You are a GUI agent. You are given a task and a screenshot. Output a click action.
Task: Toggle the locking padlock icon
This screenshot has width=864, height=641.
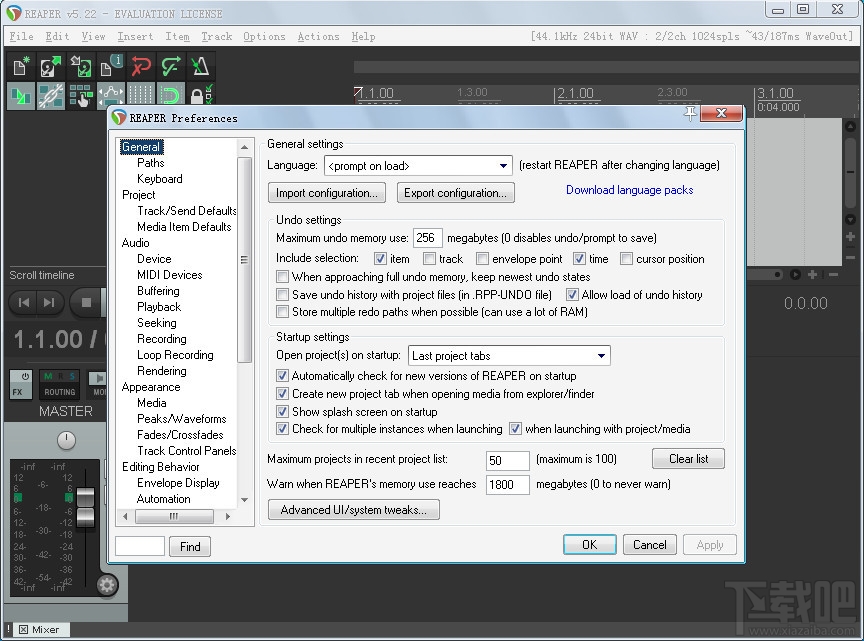pyautogui.click(x=200, y=94)
